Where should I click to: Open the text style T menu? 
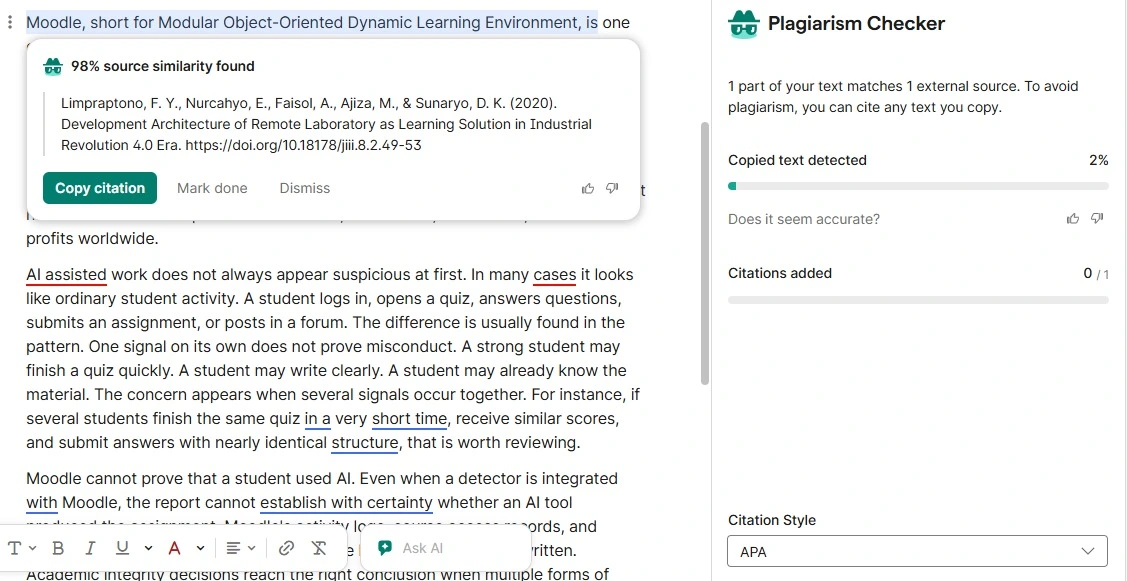pyautogui.click(x=21, y=549)
